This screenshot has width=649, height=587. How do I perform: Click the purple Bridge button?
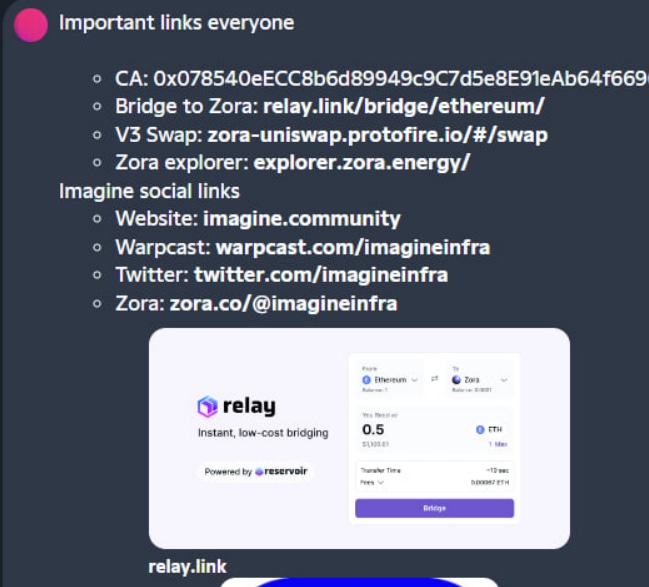(434, 508)
